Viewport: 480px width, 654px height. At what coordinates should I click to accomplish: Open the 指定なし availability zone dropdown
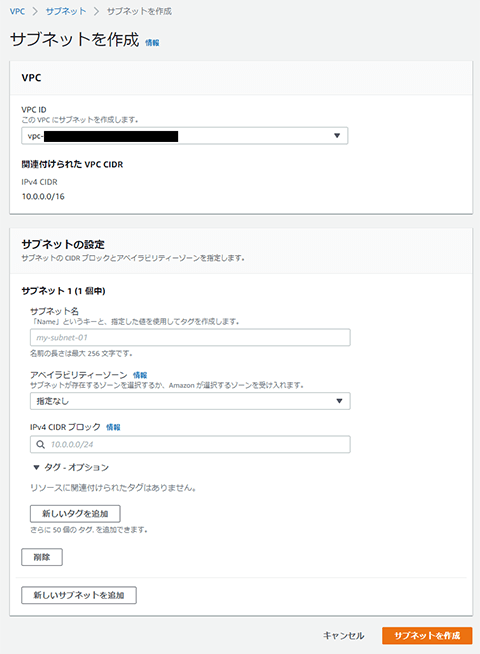(190, 401)
